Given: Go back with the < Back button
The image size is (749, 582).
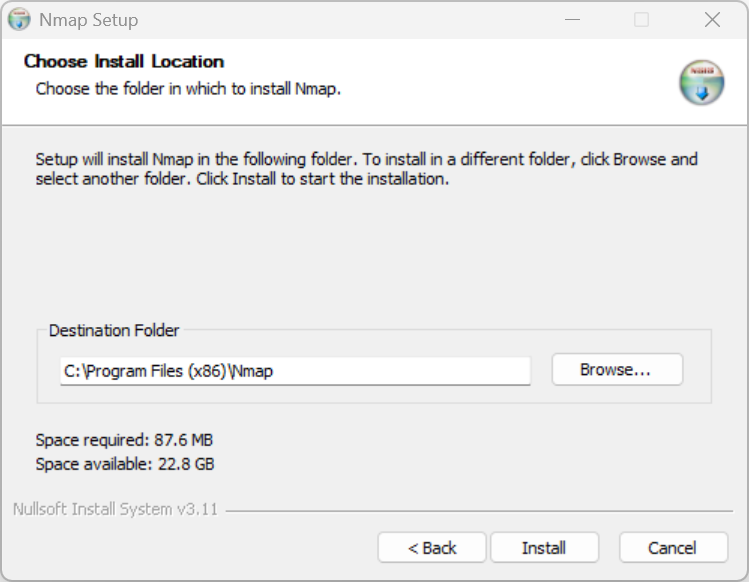Looking at the screenshot, I should pyautogui.click(x=432, y=548).
